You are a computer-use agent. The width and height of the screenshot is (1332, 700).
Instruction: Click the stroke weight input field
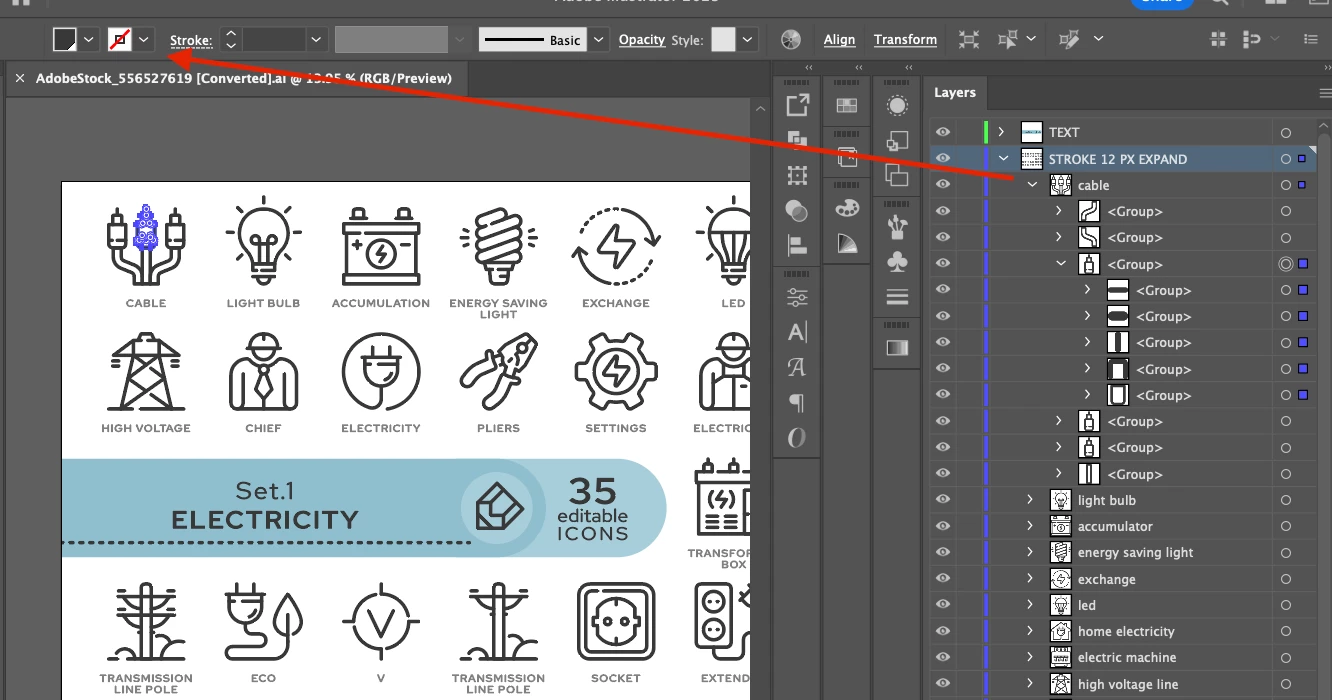tap(274, 40)
